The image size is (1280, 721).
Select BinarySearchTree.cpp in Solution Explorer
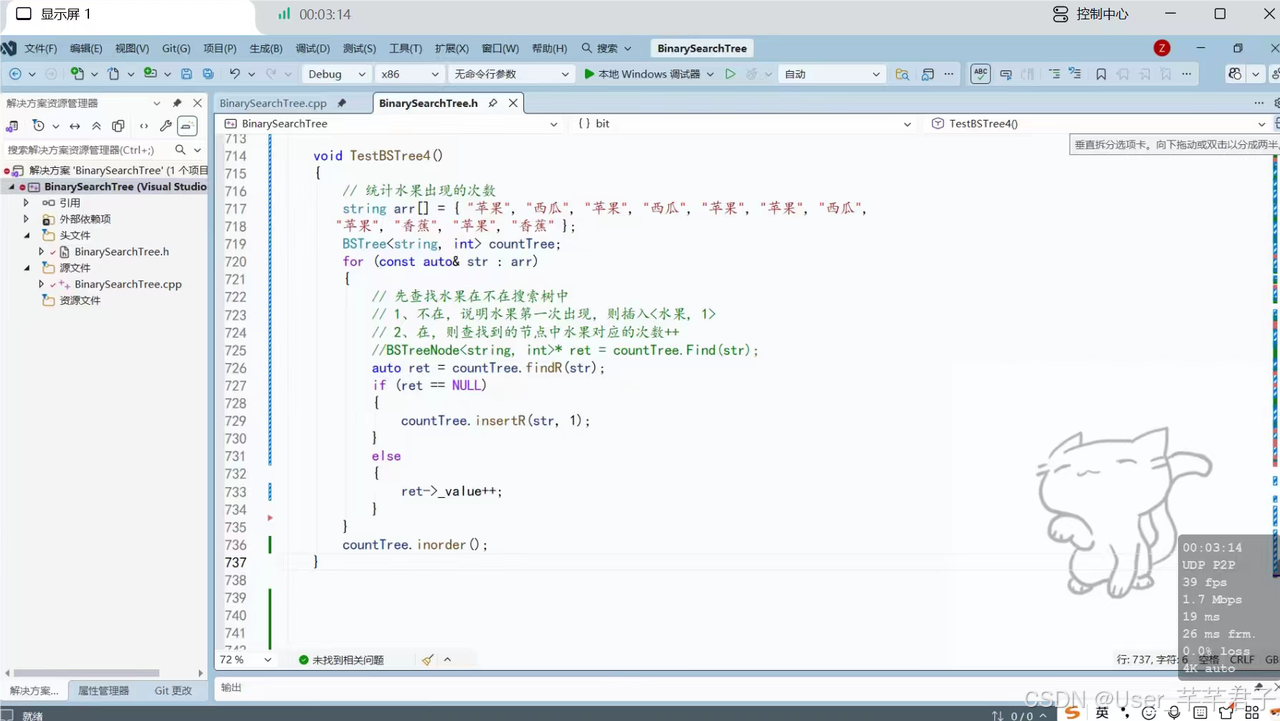(x=128, y=284)
